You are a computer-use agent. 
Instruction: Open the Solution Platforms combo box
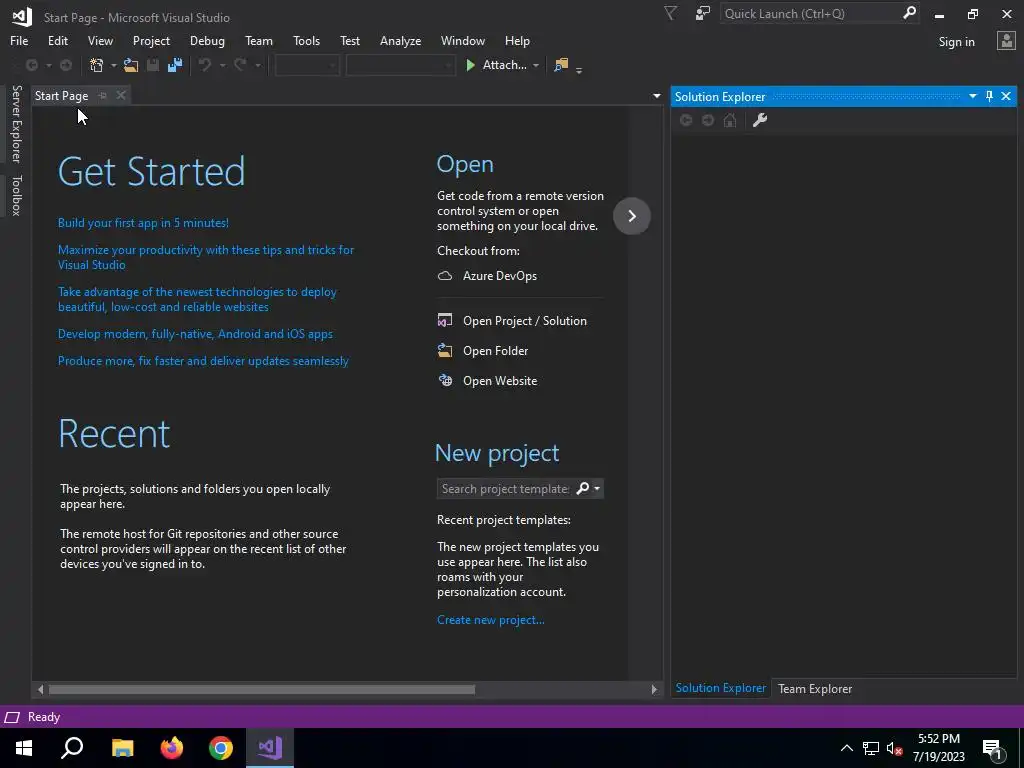tap(400, 65)
